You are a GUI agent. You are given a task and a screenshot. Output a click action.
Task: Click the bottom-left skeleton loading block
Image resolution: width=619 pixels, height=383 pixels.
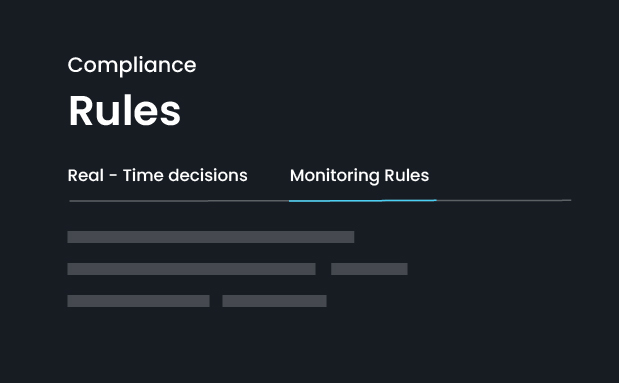[139, 301]
